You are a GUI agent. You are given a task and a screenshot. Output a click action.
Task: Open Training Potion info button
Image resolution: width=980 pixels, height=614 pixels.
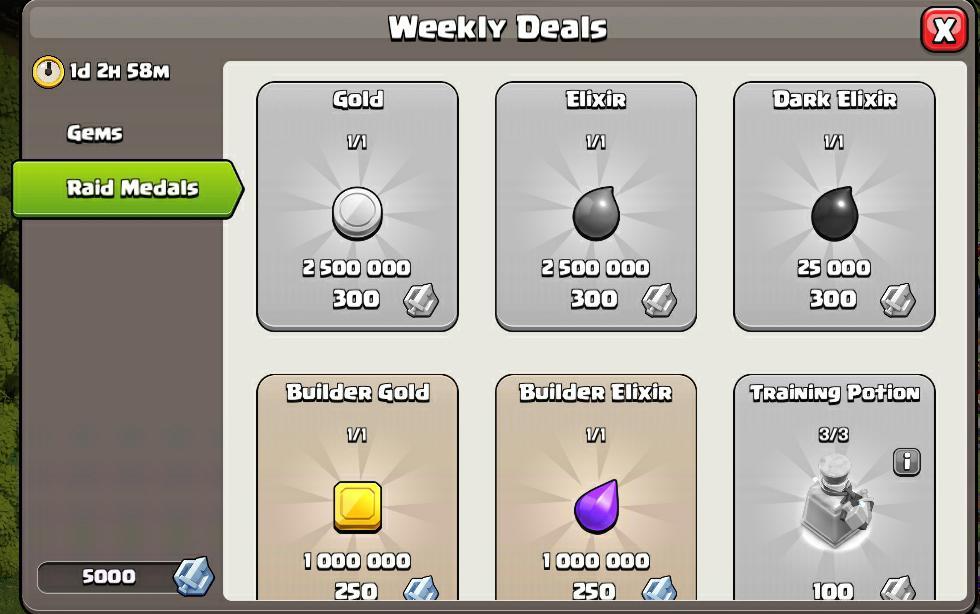click(907, 462)
